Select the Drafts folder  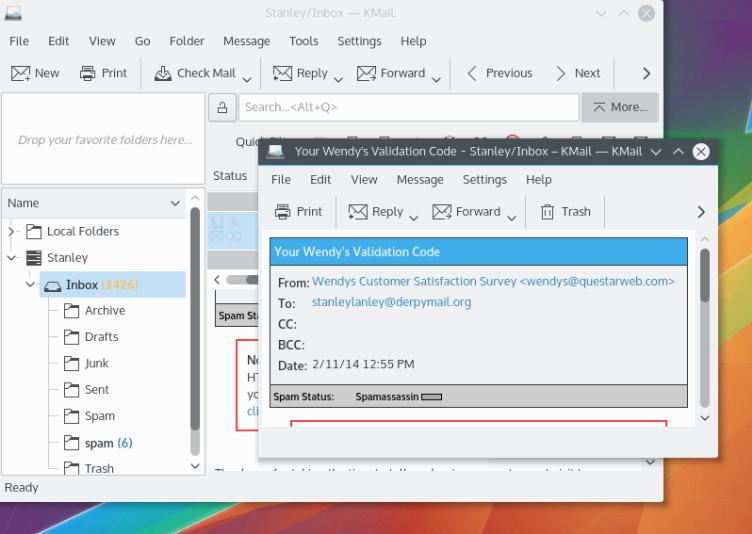[x=101, y=337]
